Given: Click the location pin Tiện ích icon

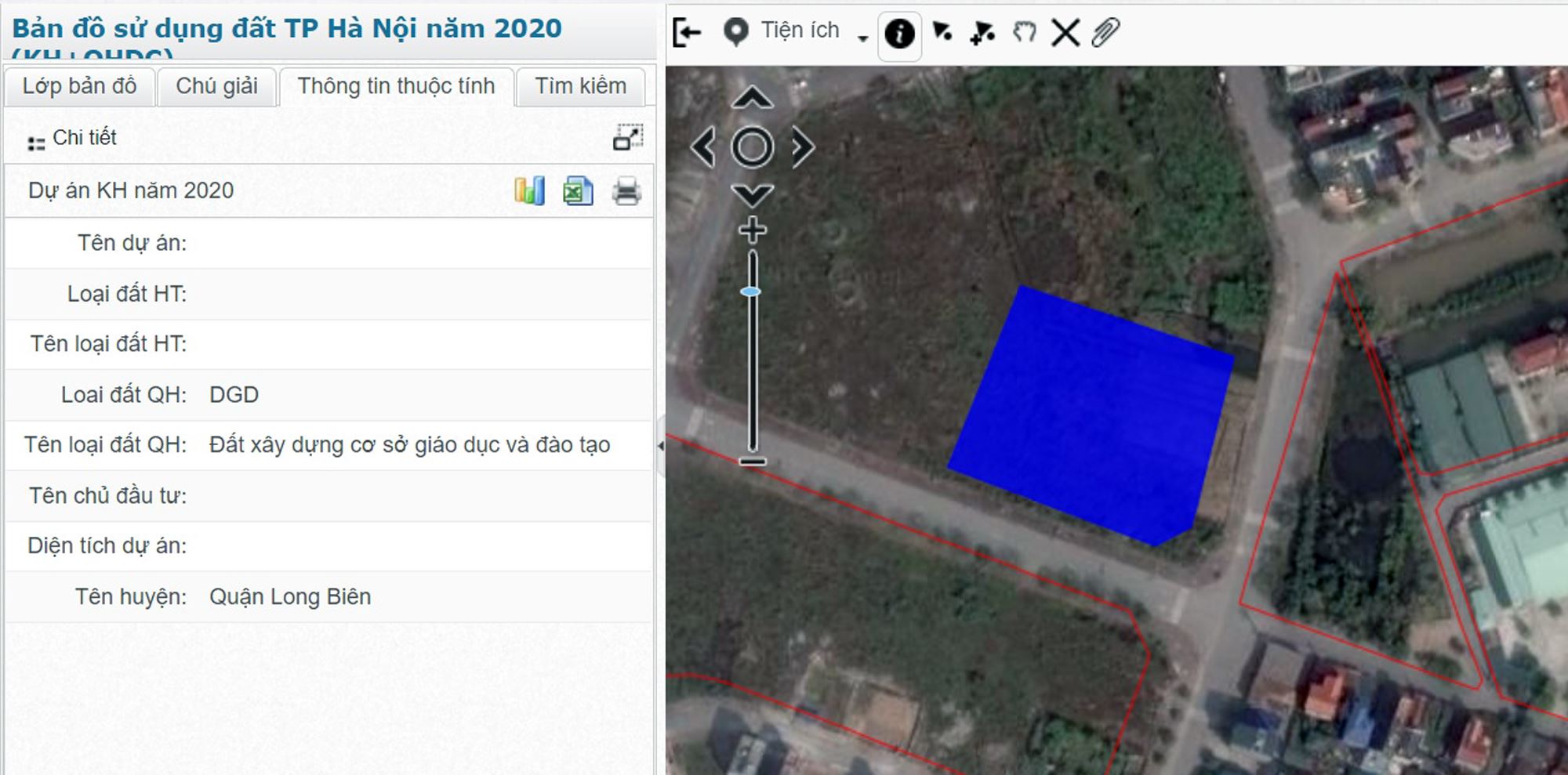Looking at the screenshot, I should [735, 32].
